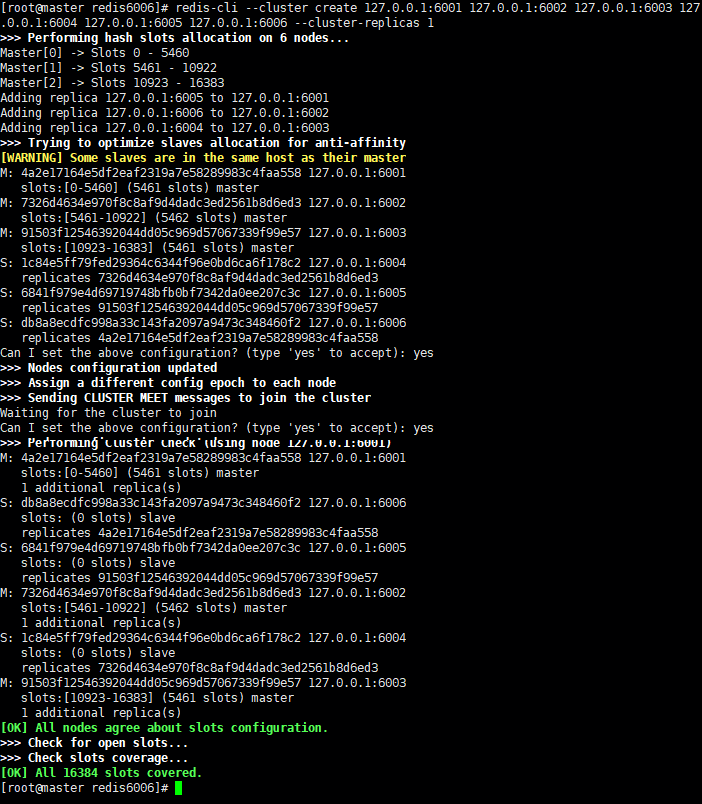Select 'same host as their master' warning words
Screen dimensions: 702x804
[x=318, y=158]
